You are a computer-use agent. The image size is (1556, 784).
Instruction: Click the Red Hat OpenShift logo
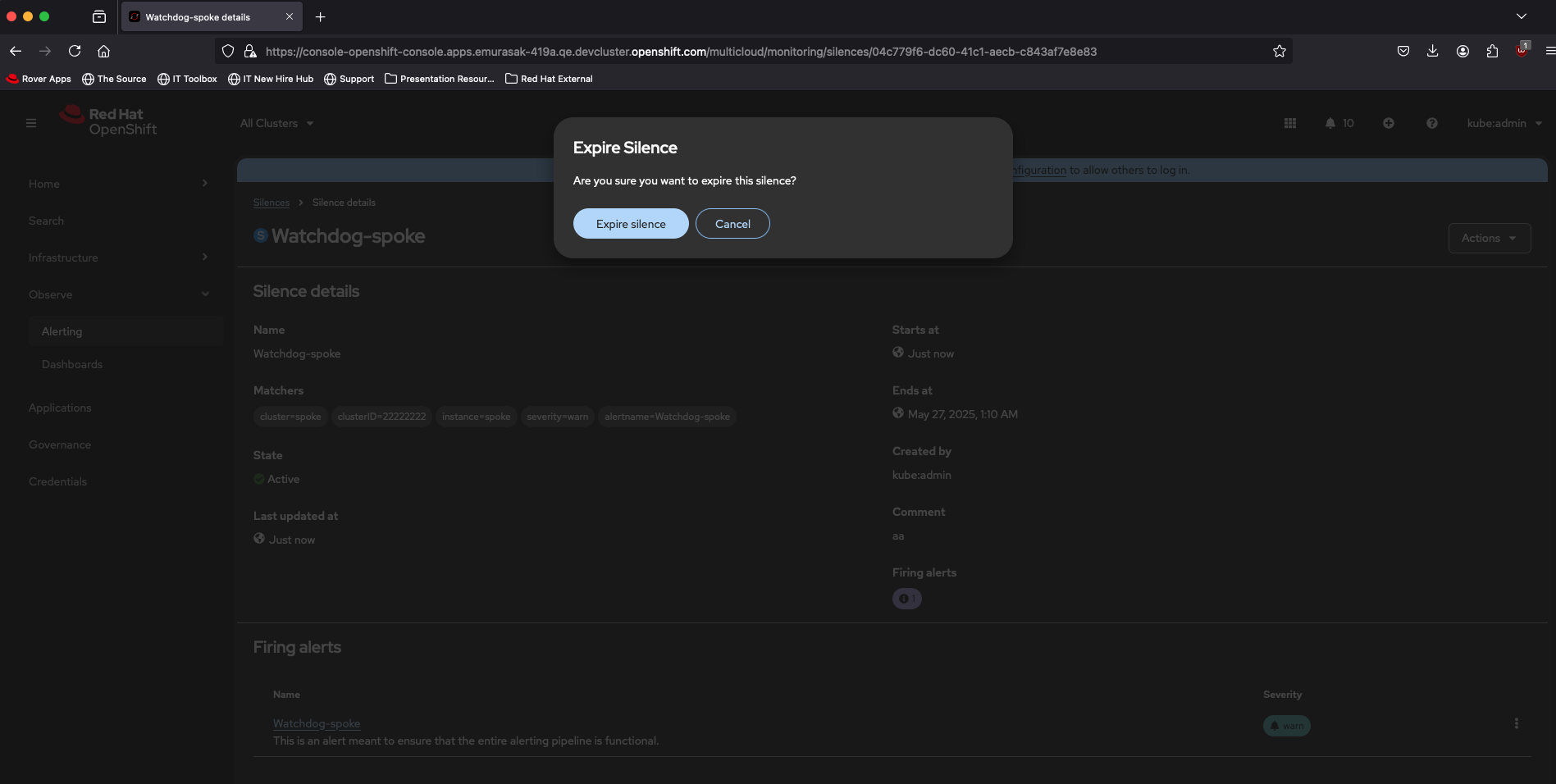click(x=108, y=121)
